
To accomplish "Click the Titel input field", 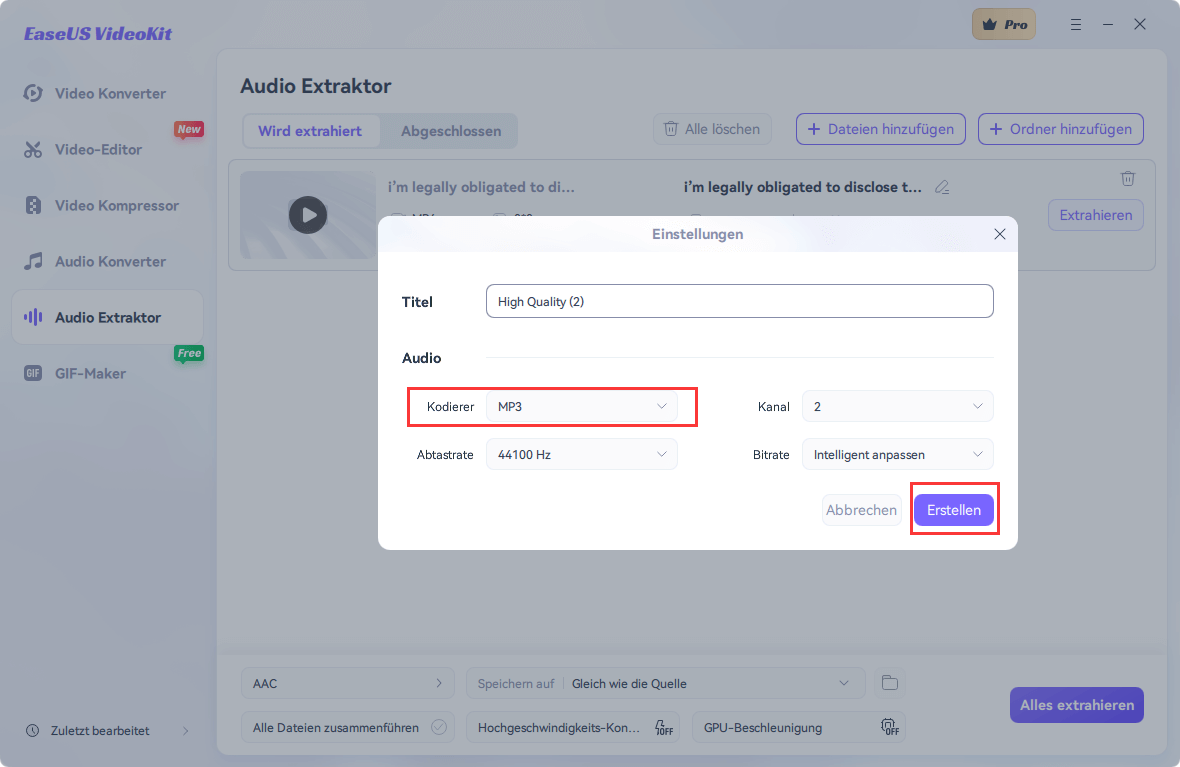I will click(x=739, y=301).
